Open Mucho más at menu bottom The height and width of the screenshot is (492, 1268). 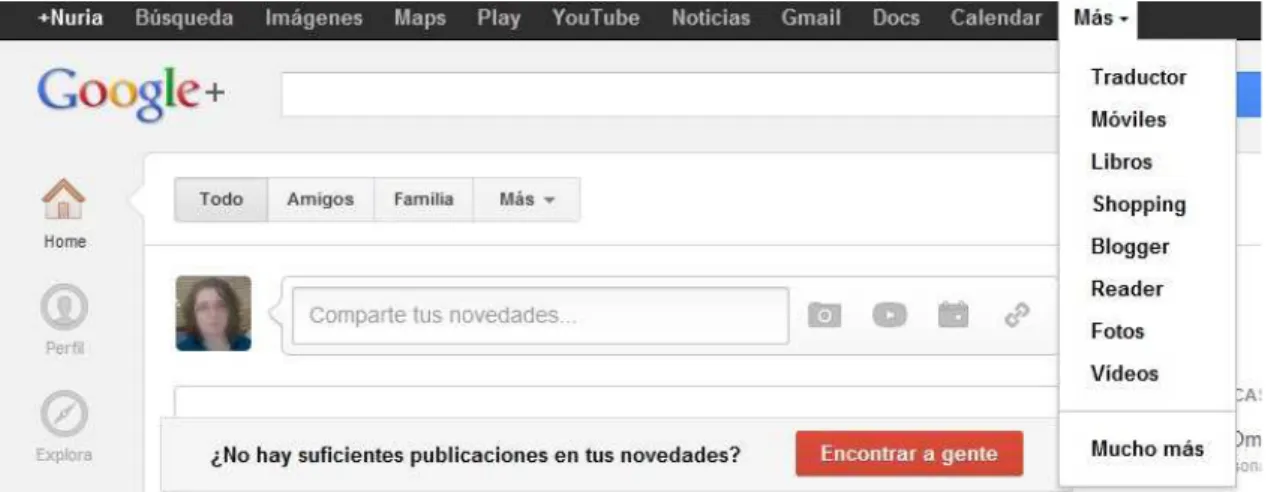coord(1147,449)
